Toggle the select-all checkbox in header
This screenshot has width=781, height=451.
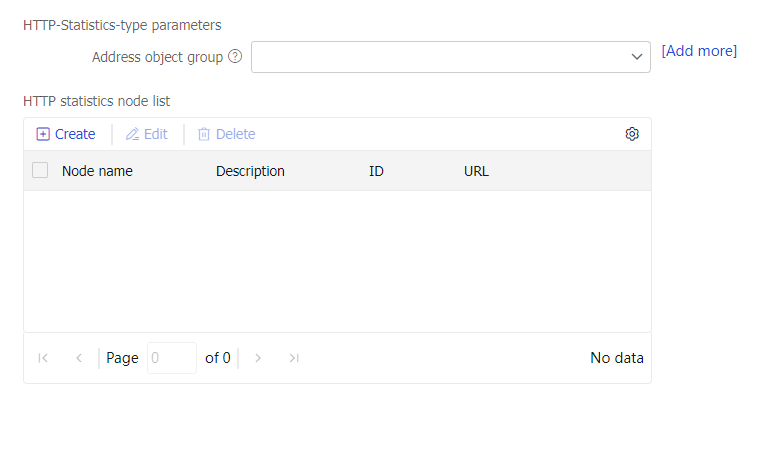[x=40, y=170]
